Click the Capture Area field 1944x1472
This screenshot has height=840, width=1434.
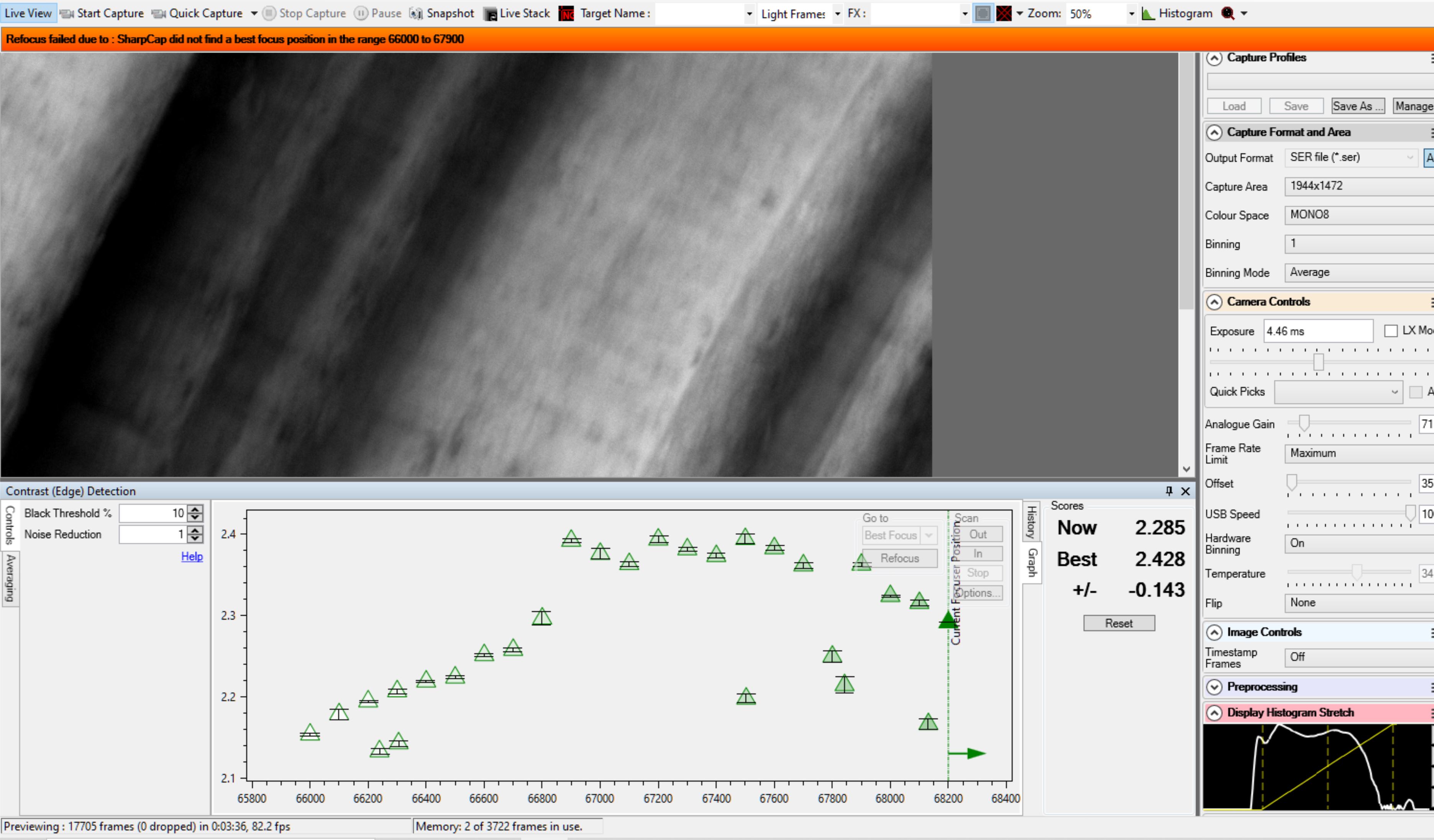[x=1359, y=186]
